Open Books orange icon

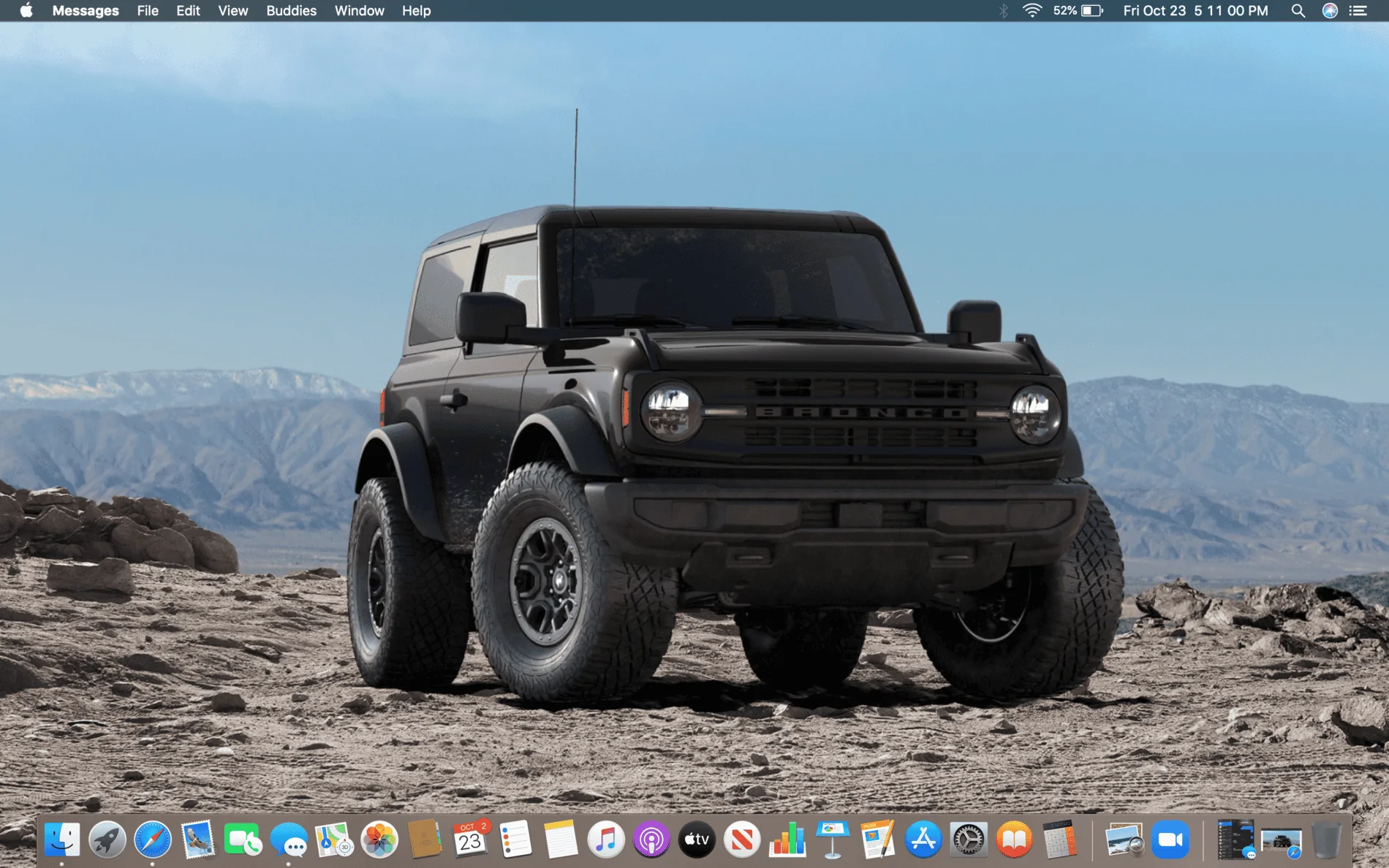click(x=1014, y=840)
